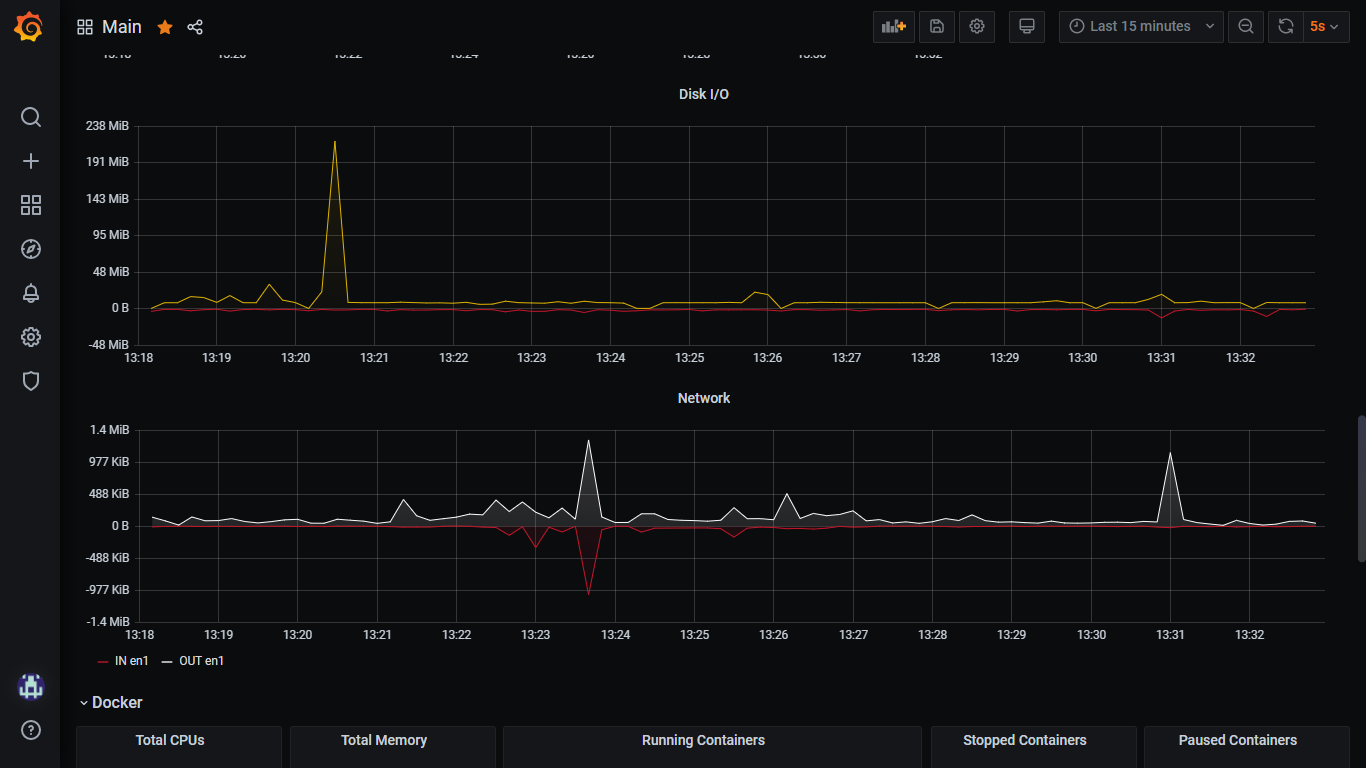The image size is (1366, 768).
Task: Click the Network IN dip near 13:23
Action: point(588,595)
